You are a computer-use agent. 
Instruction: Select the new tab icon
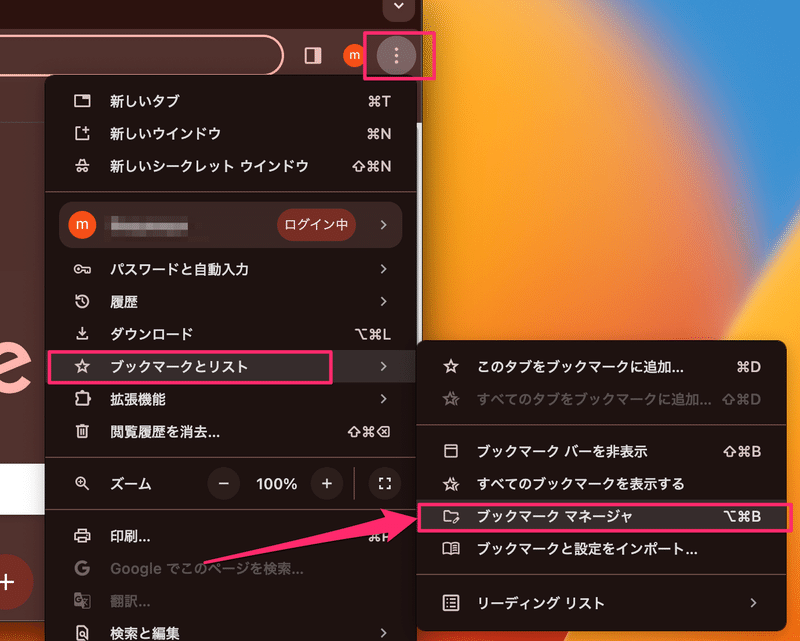coord(82,101)
